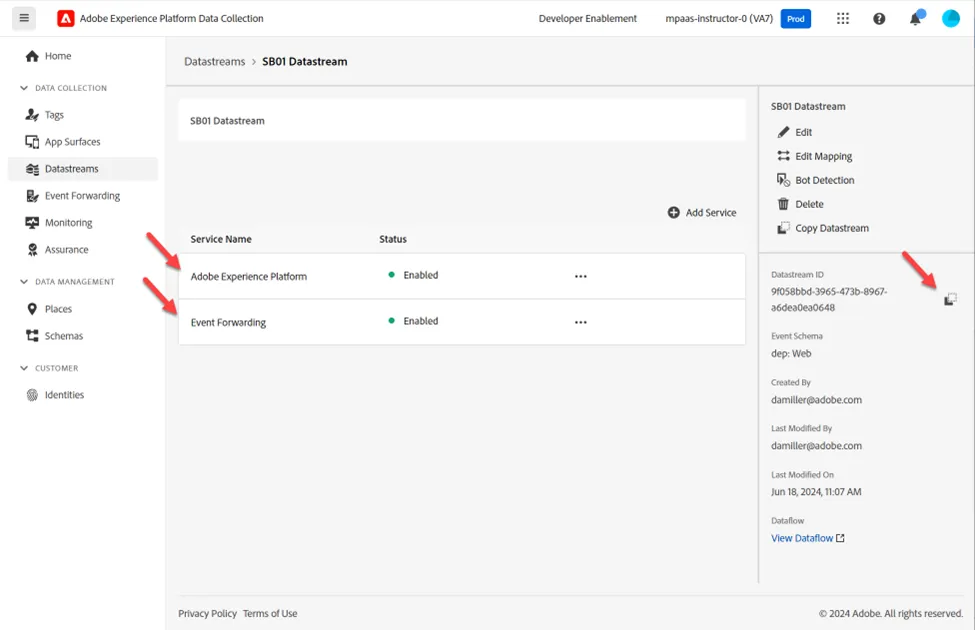This screenshot has height=630, width=975.
Task: Click the Service Name column header
Action: click(x=221, y=239)
